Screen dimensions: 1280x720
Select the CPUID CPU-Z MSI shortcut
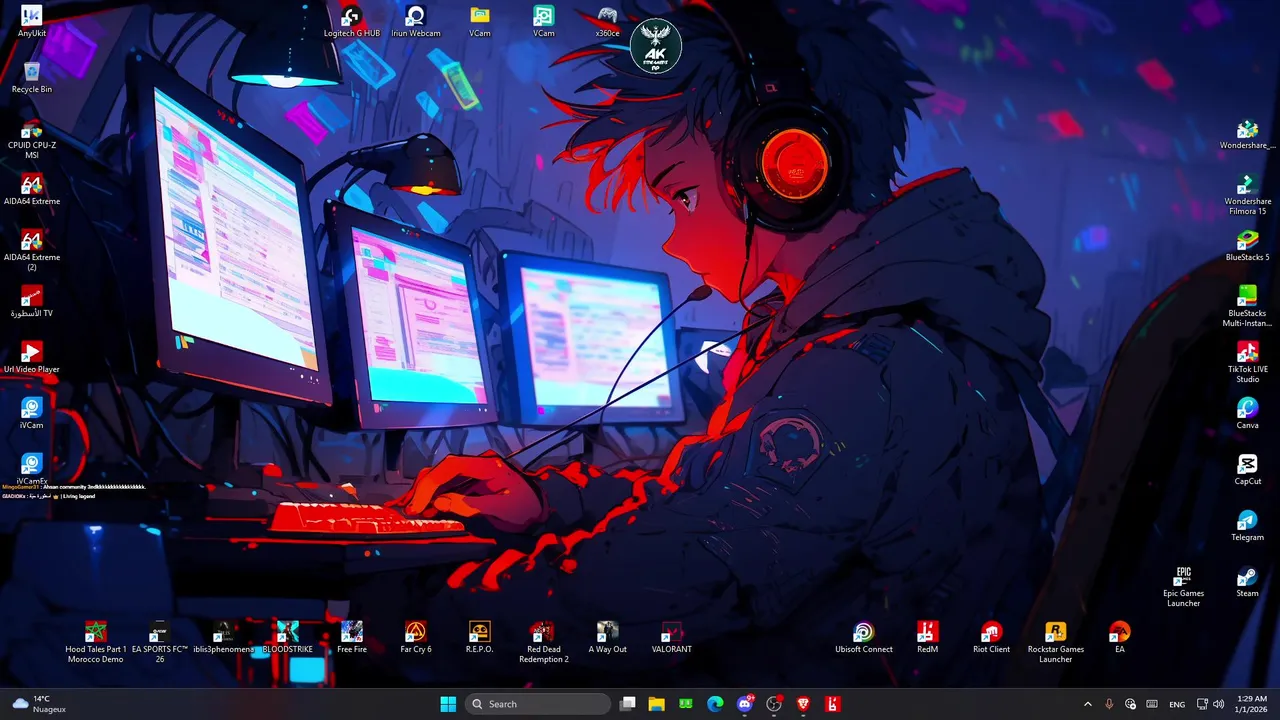[32, 138]
